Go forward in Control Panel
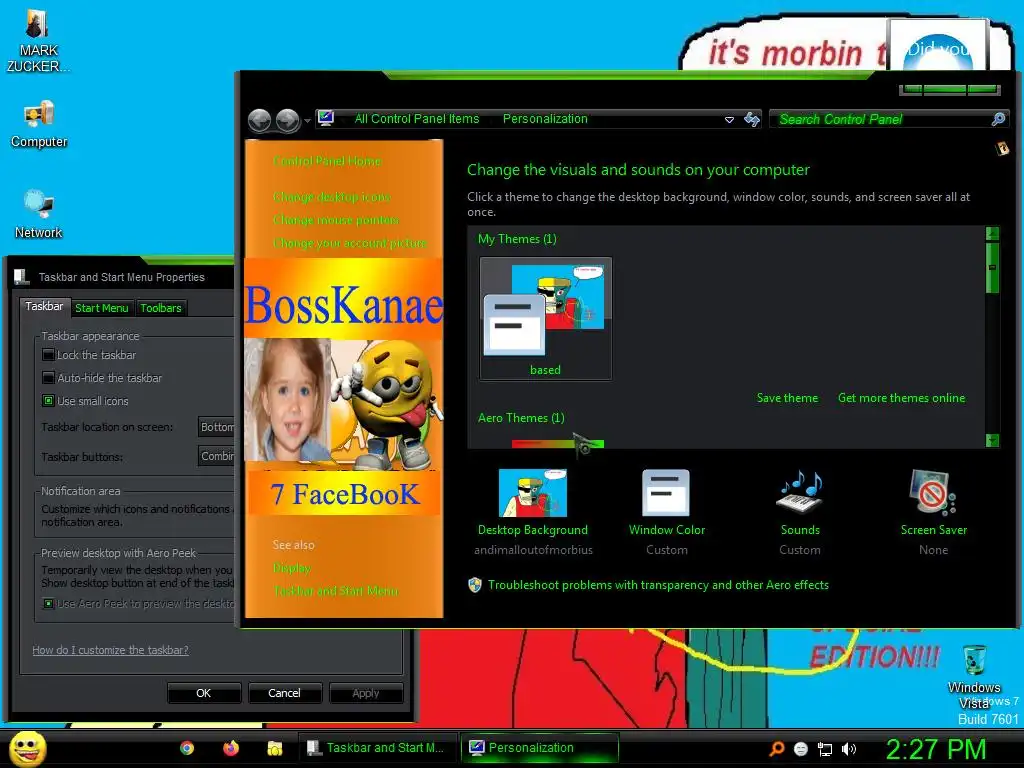Image resolution: width=1024 pixels, height=768 pixels. [x=287, y=120]
